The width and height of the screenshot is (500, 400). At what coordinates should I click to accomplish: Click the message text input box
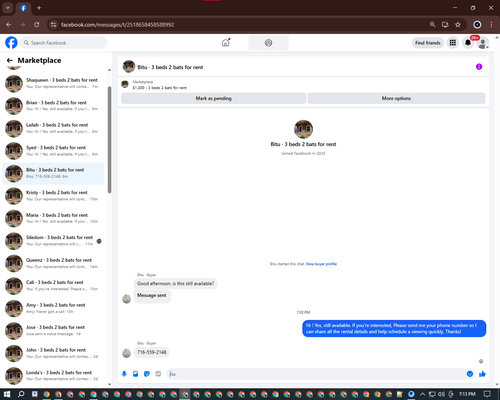317,374
